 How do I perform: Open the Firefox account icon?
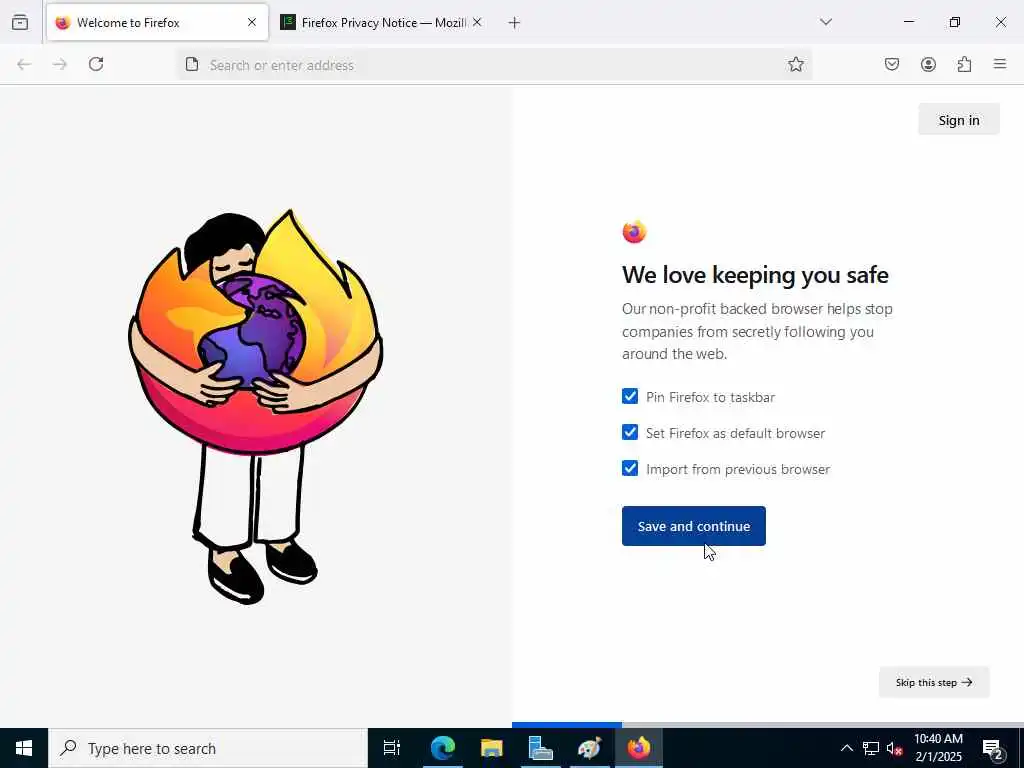pos(928,64)
